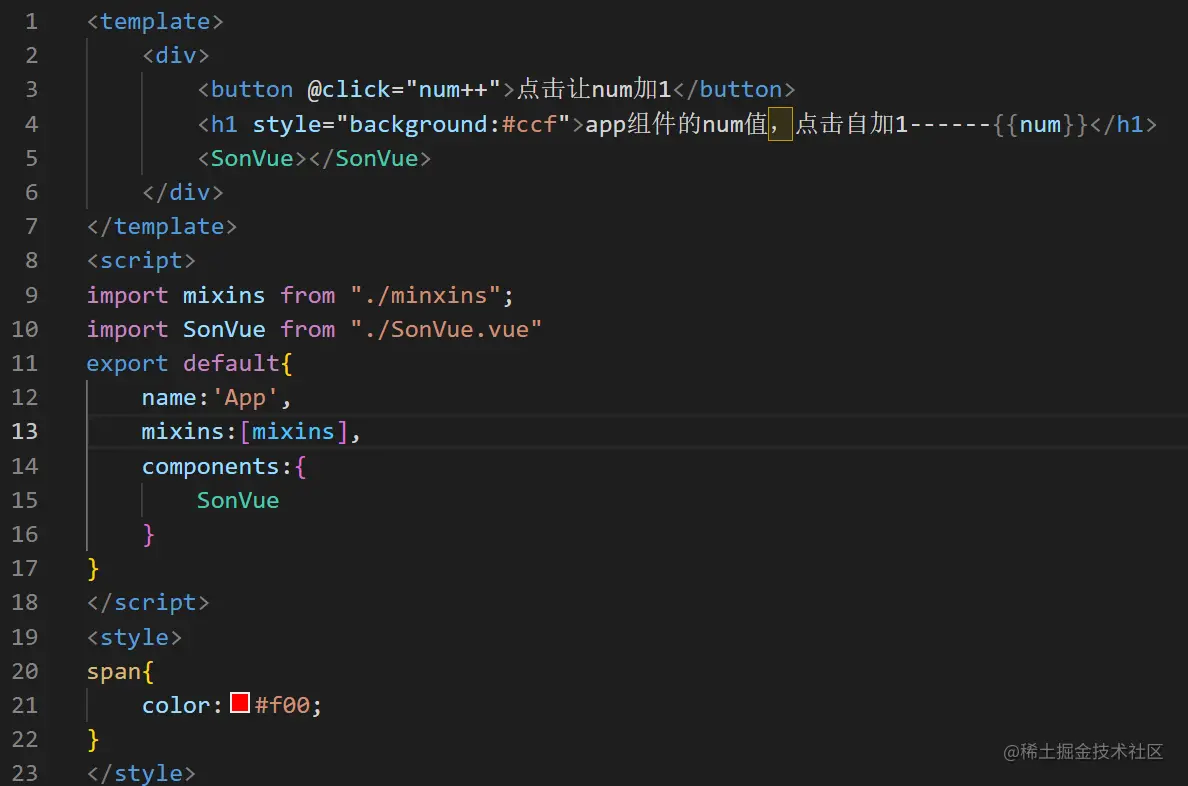The image size is (1188, 786).
Task: Click style="background:#ccf" attribute
Action: 411,124
